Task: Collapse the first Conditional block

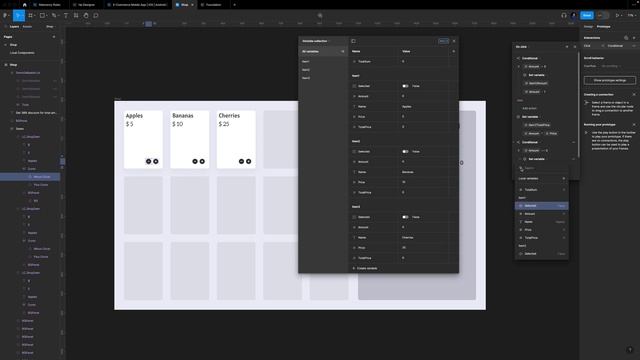Action: coord(518,58)
